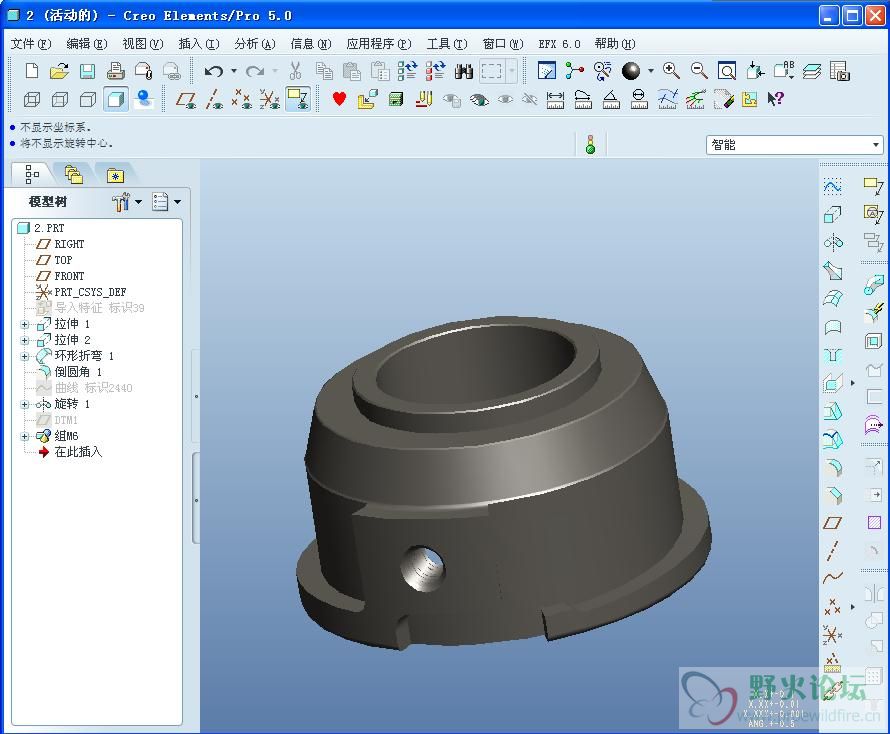This screenshot has height=734, width=890.
Task: Expand the appearance sphere dropdown arrow
Action: (x=651, y=71)
